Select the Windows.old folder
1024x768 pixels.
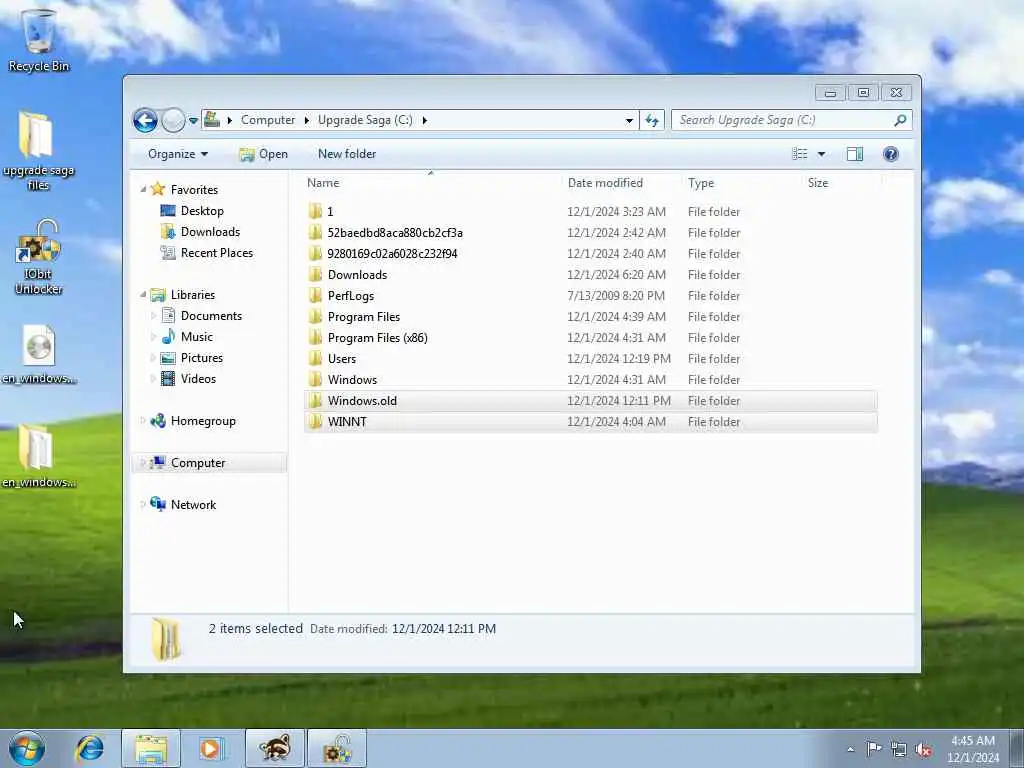tap(590, 401)
